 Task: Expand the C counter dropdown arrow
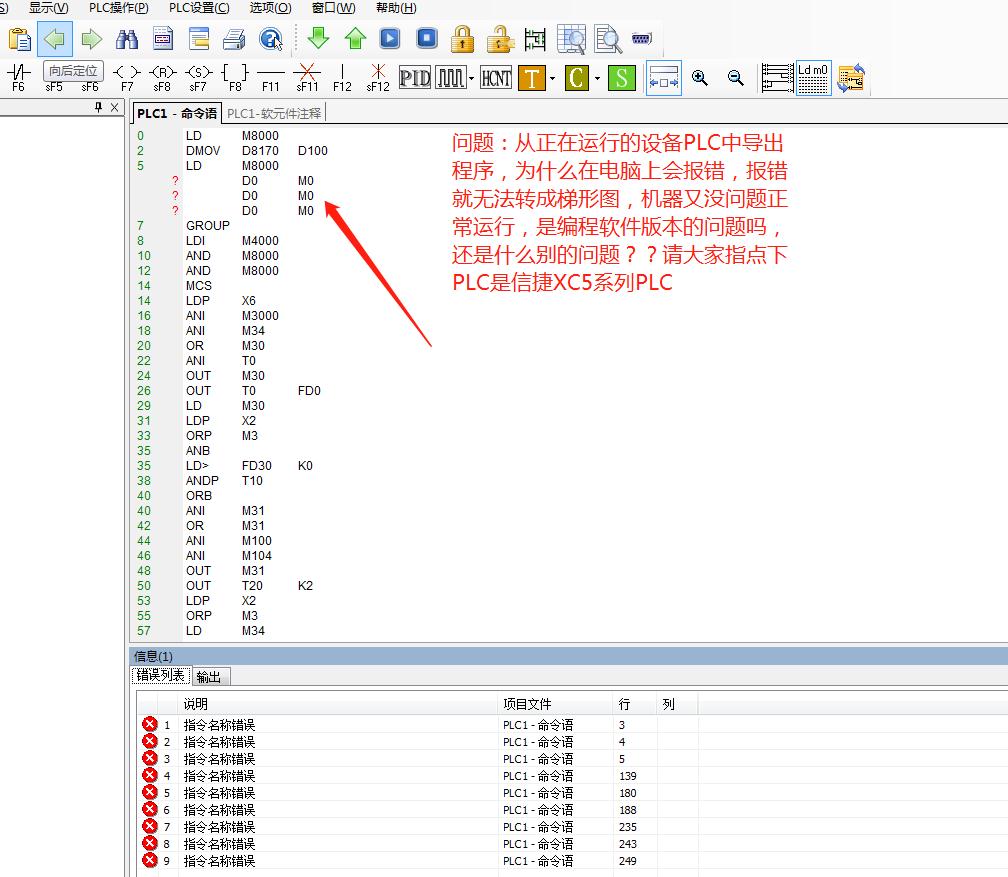coord(597,78)
